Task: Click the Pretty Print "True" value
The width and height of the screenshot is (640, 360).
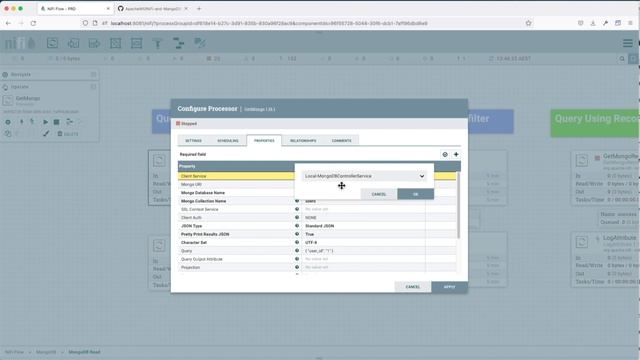Action: [x=310, y=234]
